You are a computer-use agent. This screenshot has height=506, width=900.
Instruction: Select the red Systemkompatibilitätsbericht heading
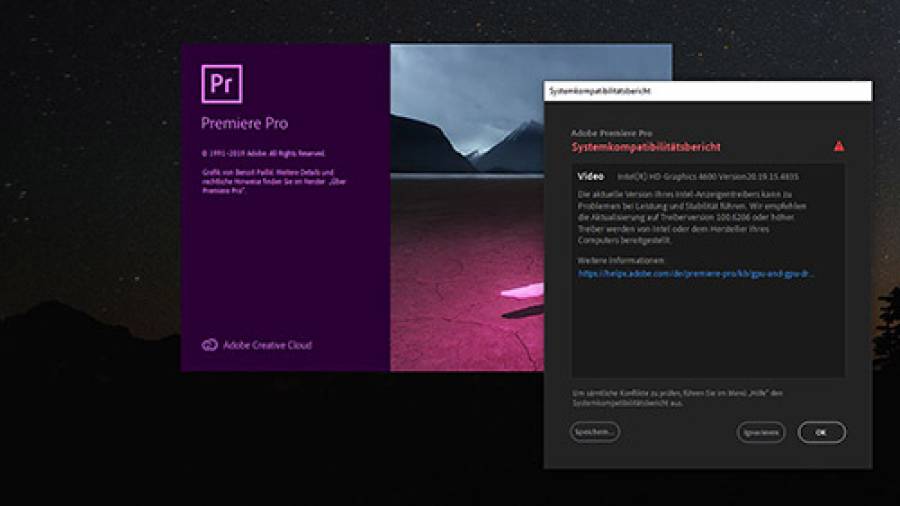tap(646, 147)
